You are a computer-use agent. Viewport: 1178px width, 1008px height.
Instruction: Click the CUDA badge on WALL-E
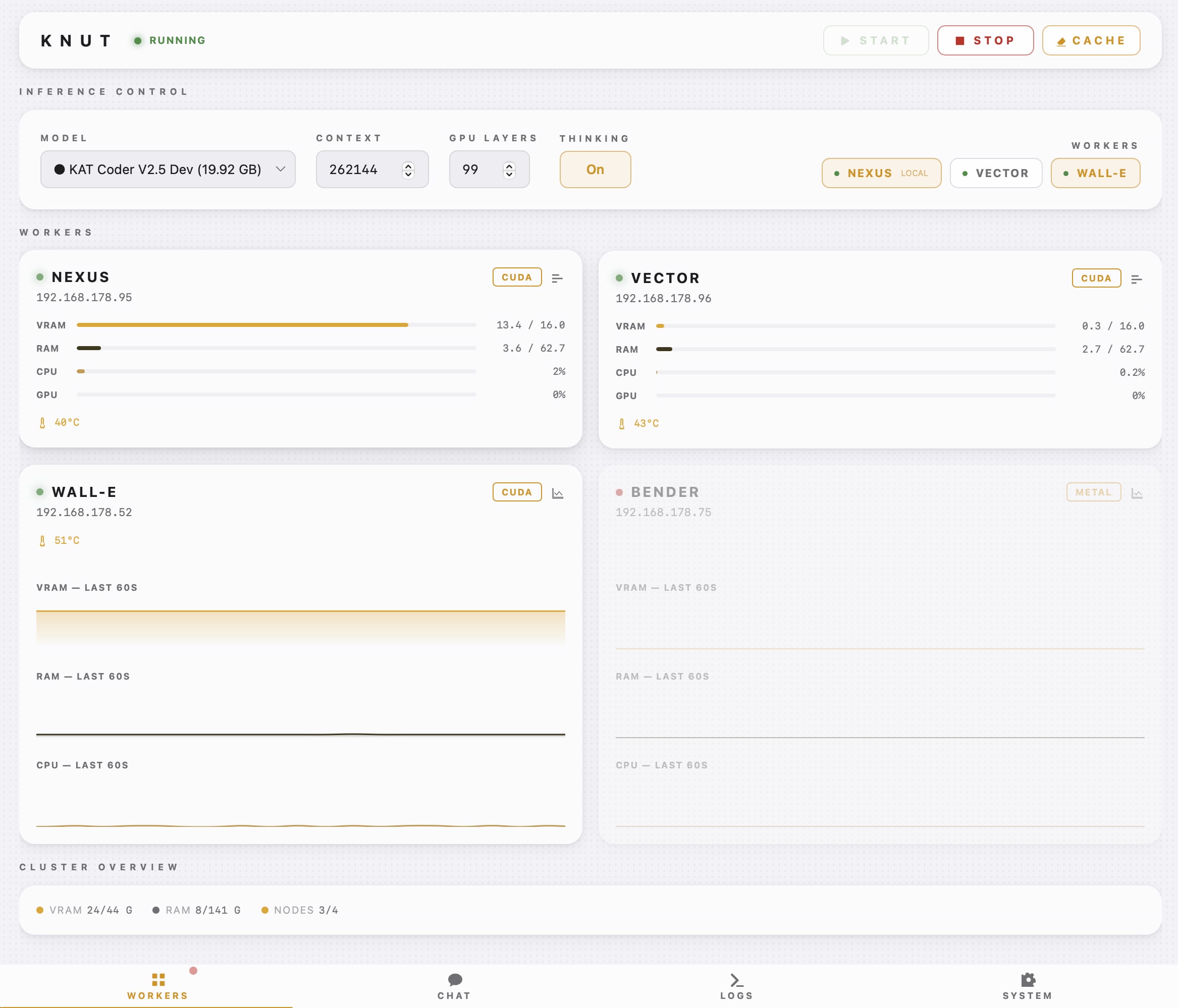(517, 492)
